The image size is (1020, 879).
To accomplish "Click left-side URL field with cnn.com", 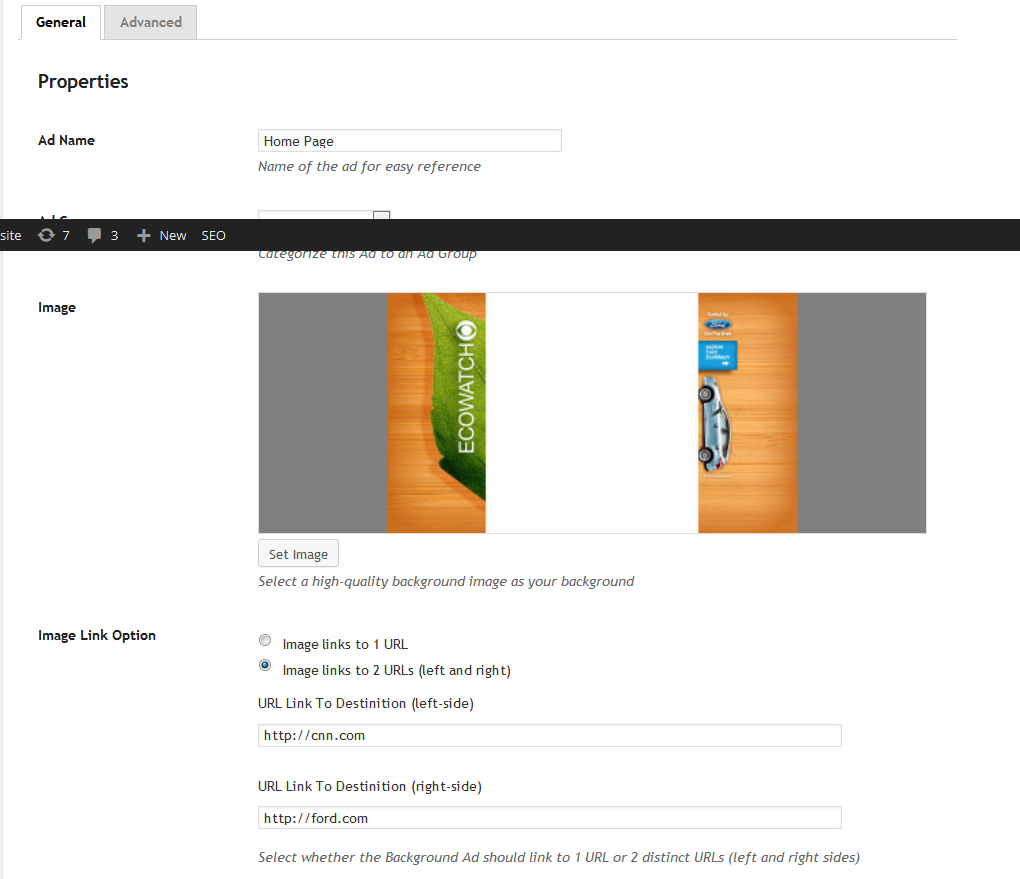I will pos(550,735).
